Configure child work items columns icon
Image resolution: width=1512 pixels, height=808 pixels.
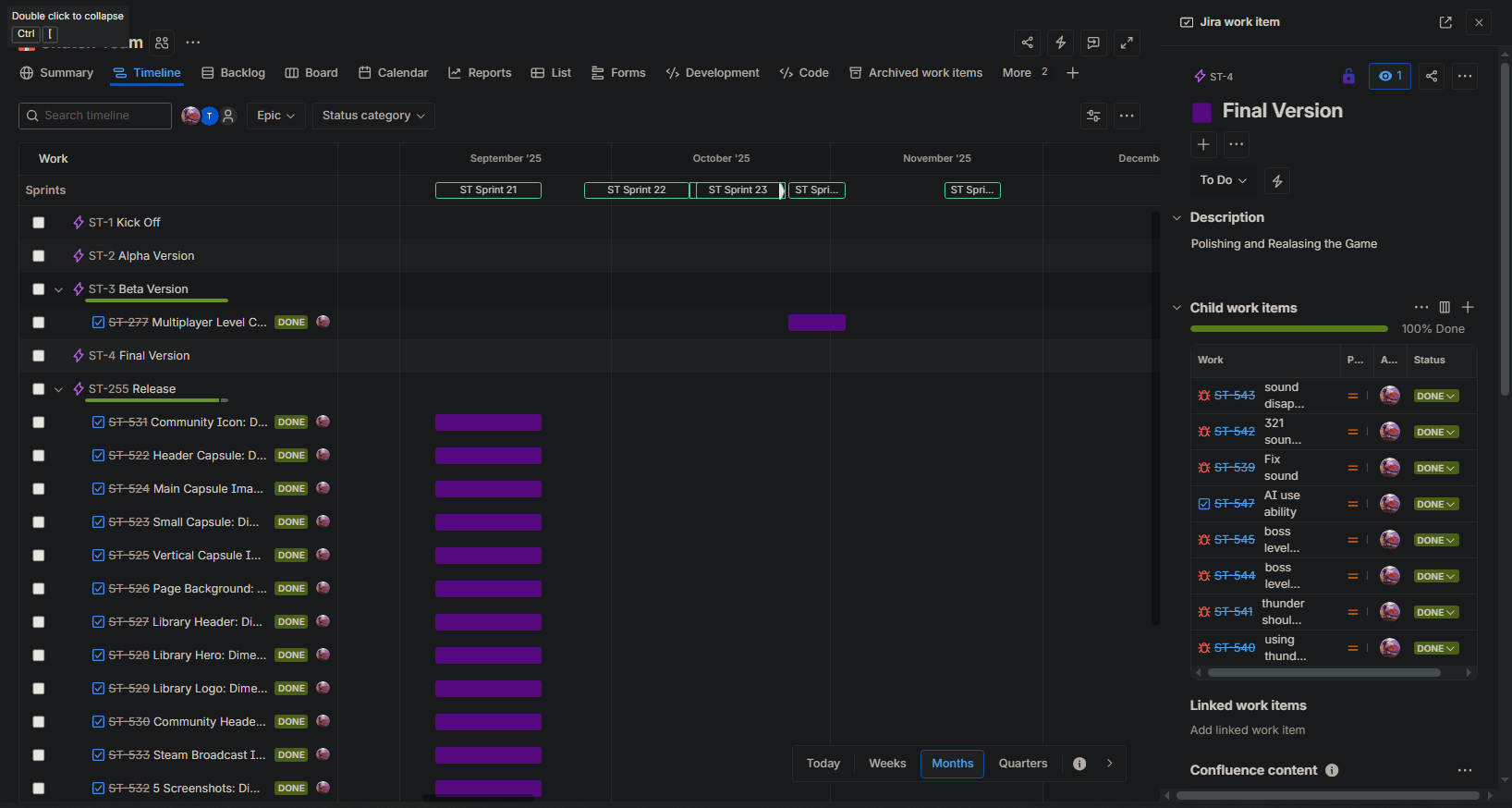coord(1445,307)
